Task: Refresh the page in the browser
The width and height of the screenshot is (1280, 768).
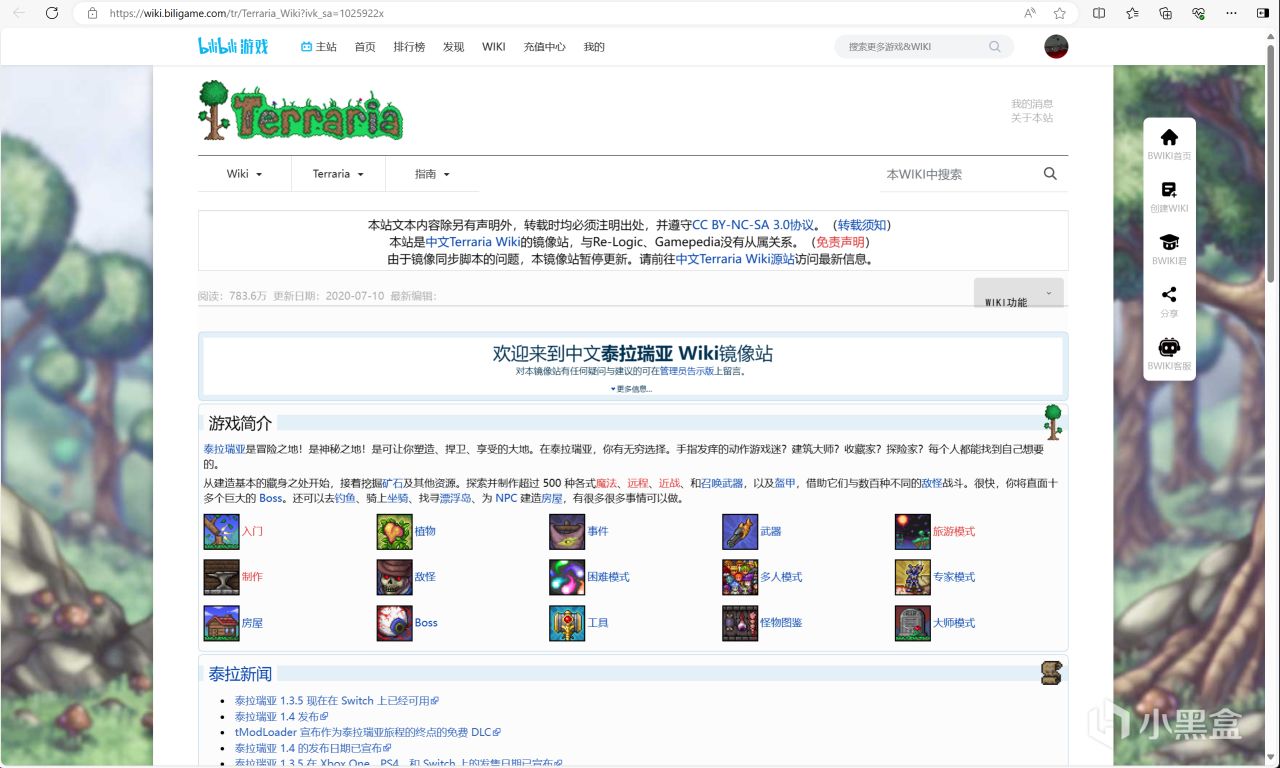Action: pos(52,13)
